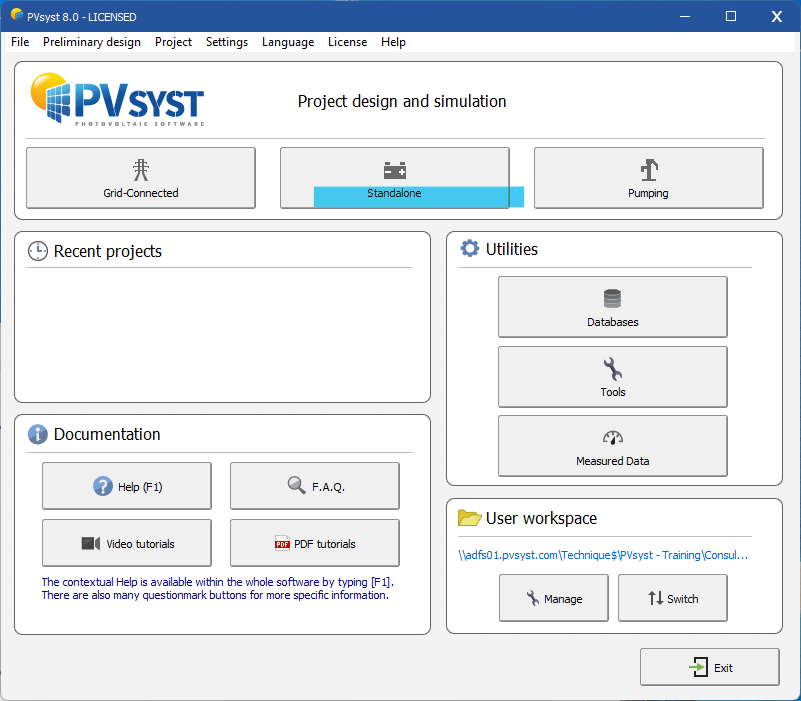Click the 'Project design and simulation' heading
The width and height of the screenshot is (801, 701).
coord(402,101)
